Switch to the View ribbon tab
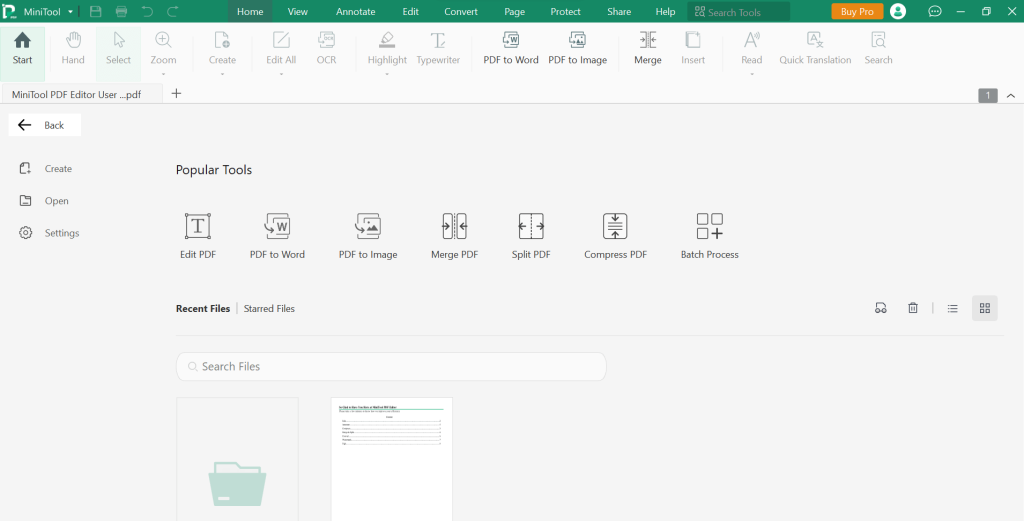This screenshot has height=521, width=1024. pyautogui.click(x=298, y=12)
